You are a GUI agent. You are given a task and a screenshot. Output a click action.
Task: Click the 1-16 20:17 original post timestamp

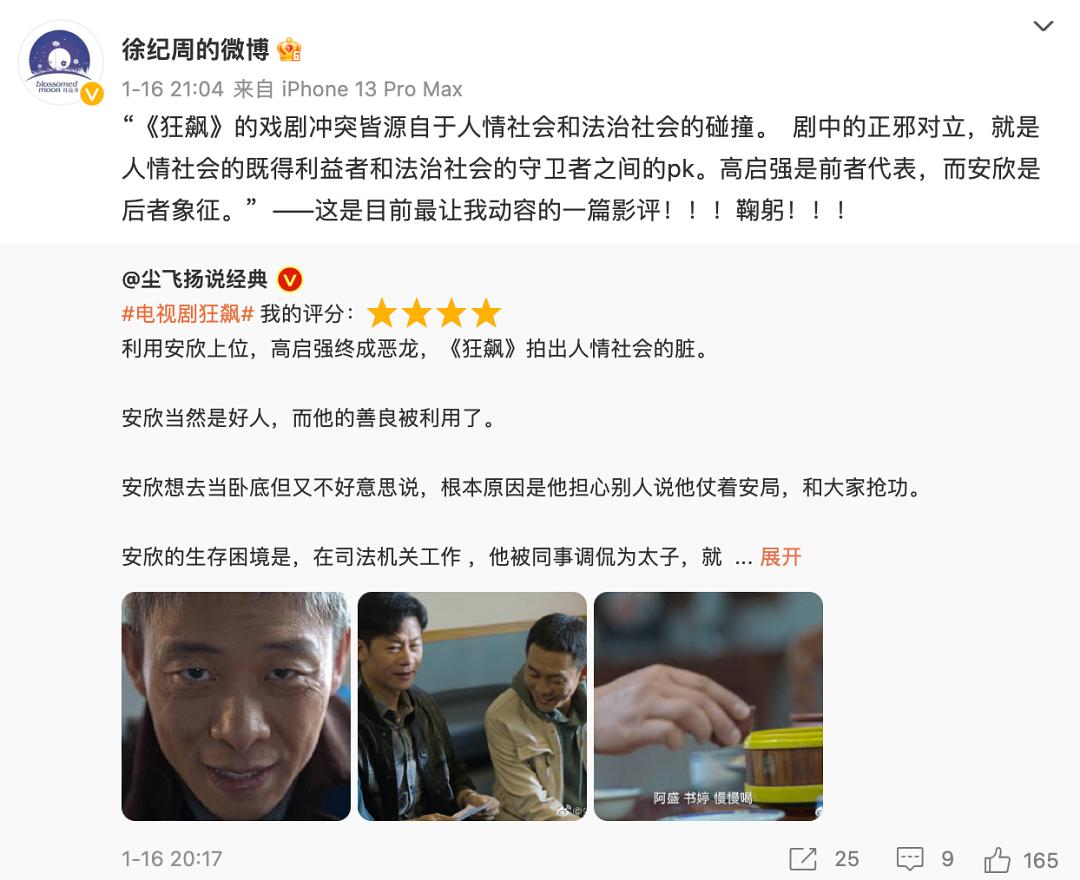click(172, 859)
